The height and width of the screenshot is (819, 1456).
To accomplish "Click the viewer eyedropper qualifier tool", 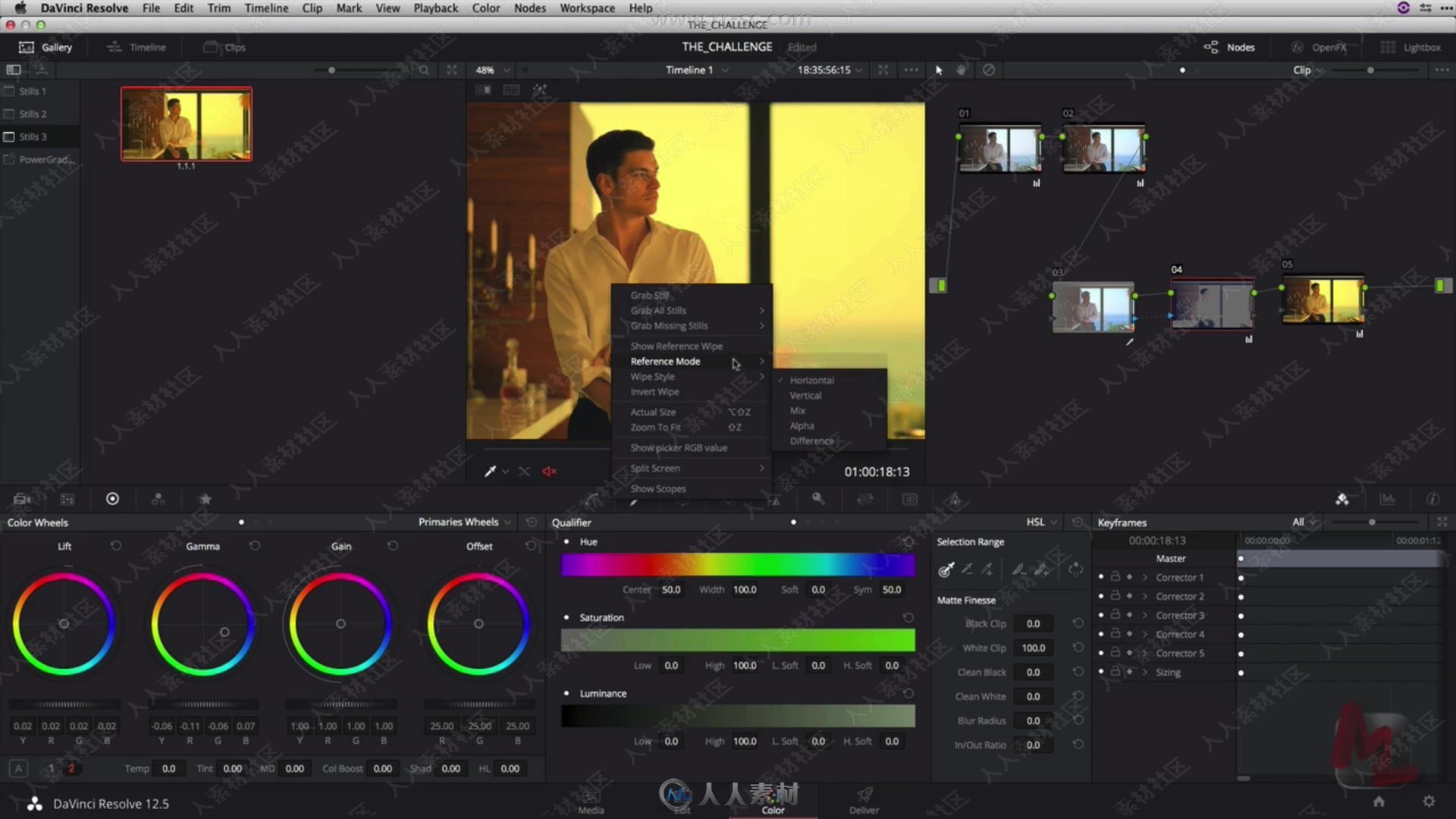I will coord(490,472).
